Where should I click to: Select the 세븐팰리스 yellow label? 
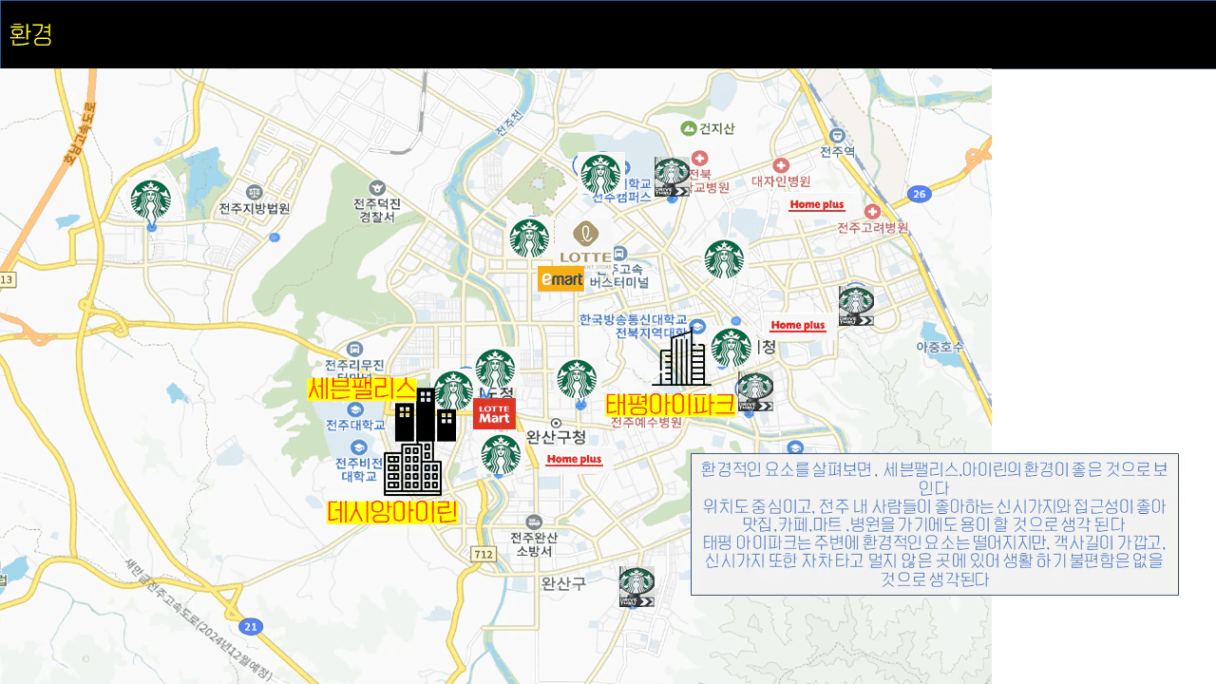coord(362,388)
